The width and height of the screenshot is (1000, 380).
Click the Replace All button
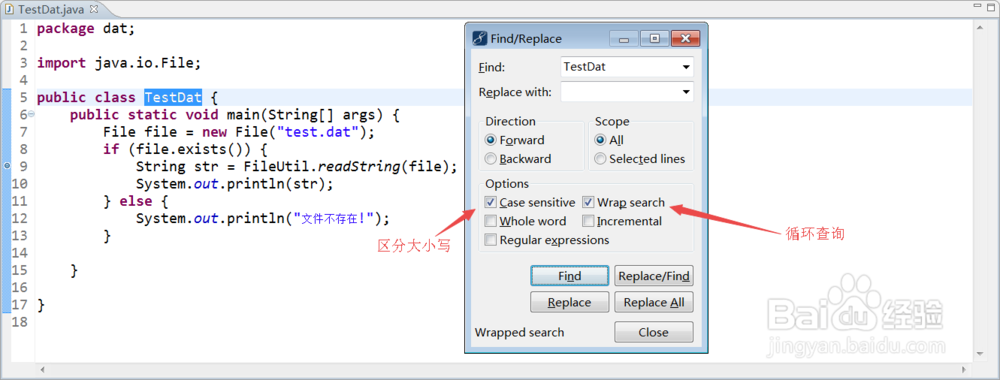coord(654,302)
